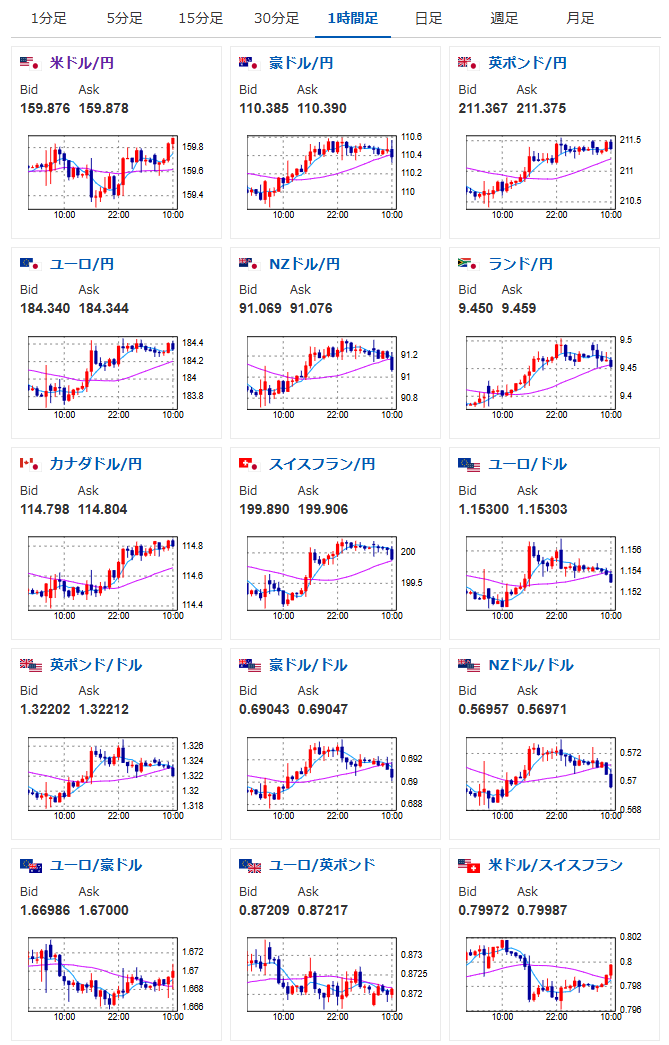Select the 5分足 tab

click(125, 19)
